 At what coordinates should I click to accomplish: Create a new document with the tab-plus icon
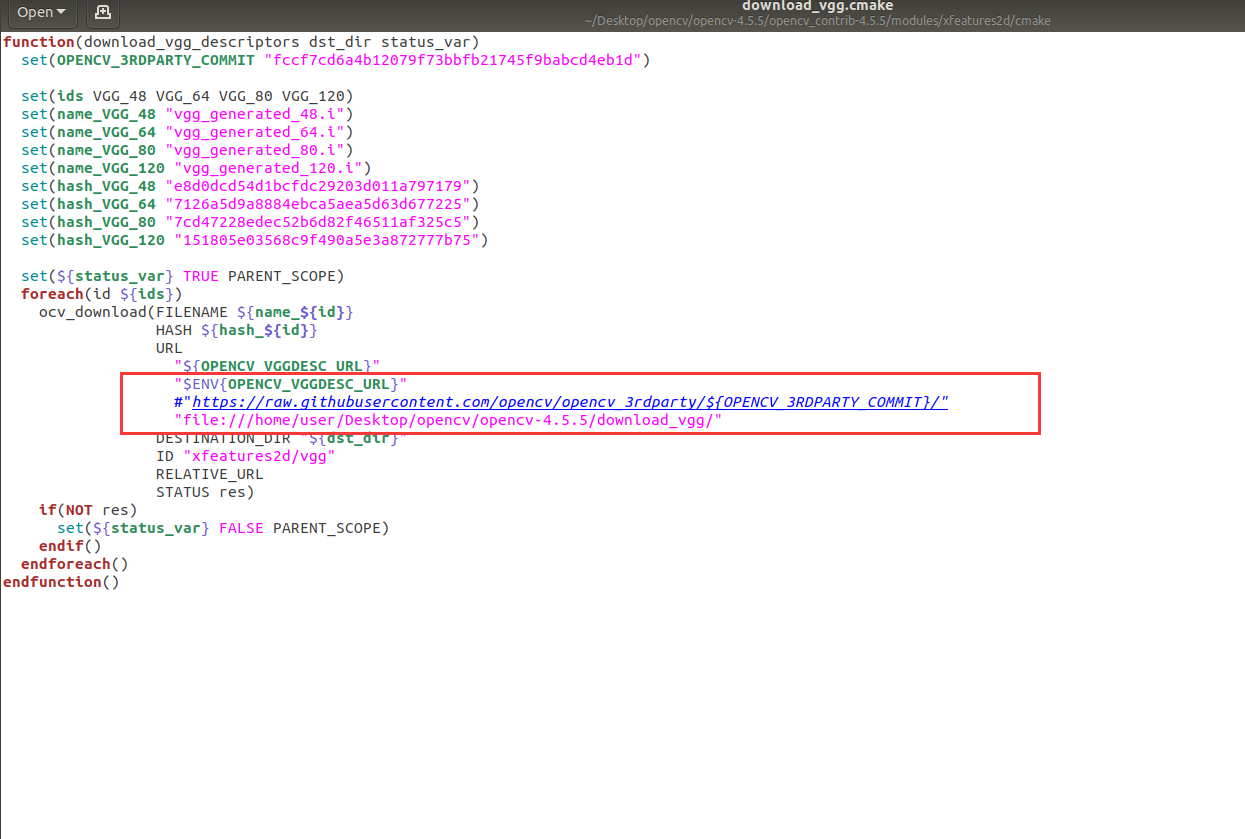click(x=101, y=13)
